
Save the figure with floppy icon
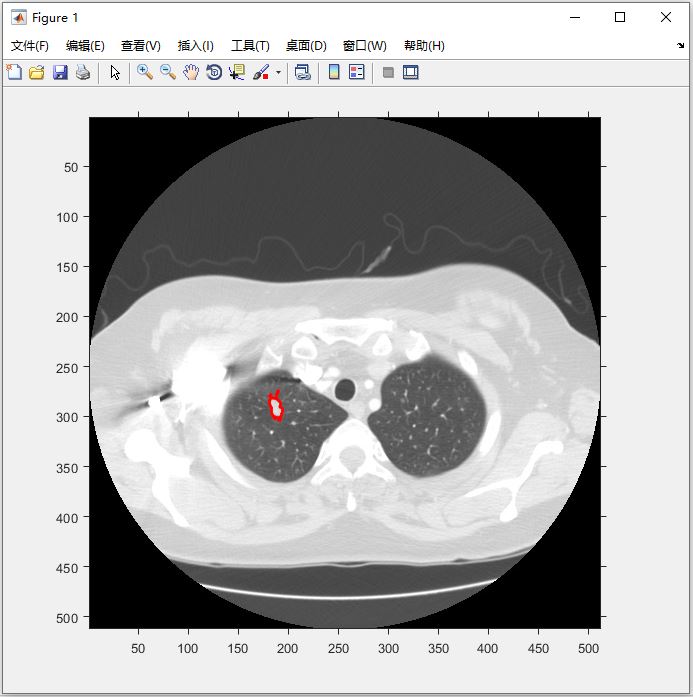60,72
